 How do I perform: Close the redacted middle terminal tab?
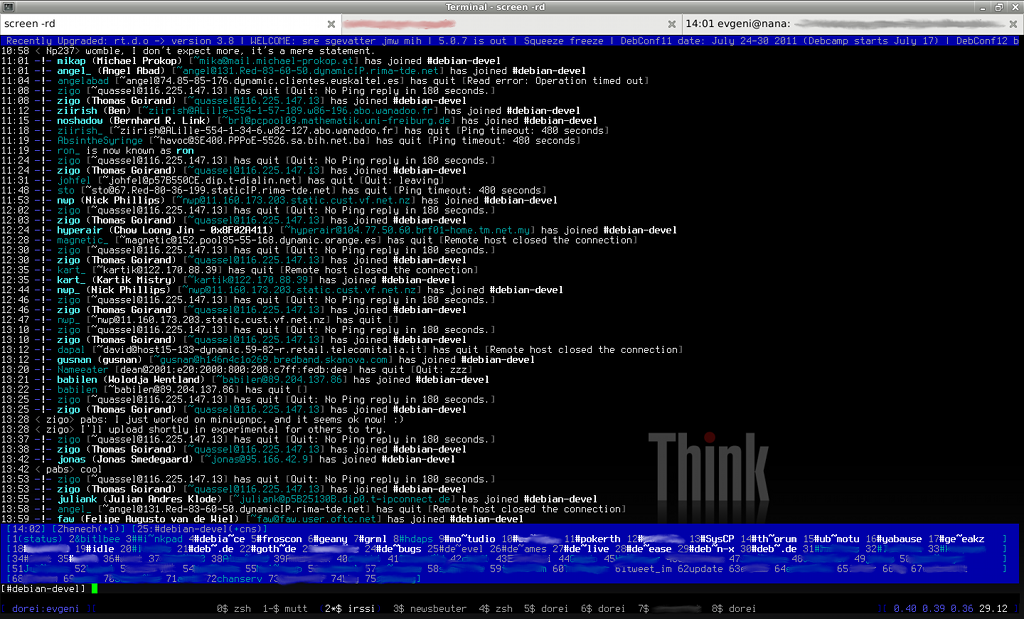point(671,24)
